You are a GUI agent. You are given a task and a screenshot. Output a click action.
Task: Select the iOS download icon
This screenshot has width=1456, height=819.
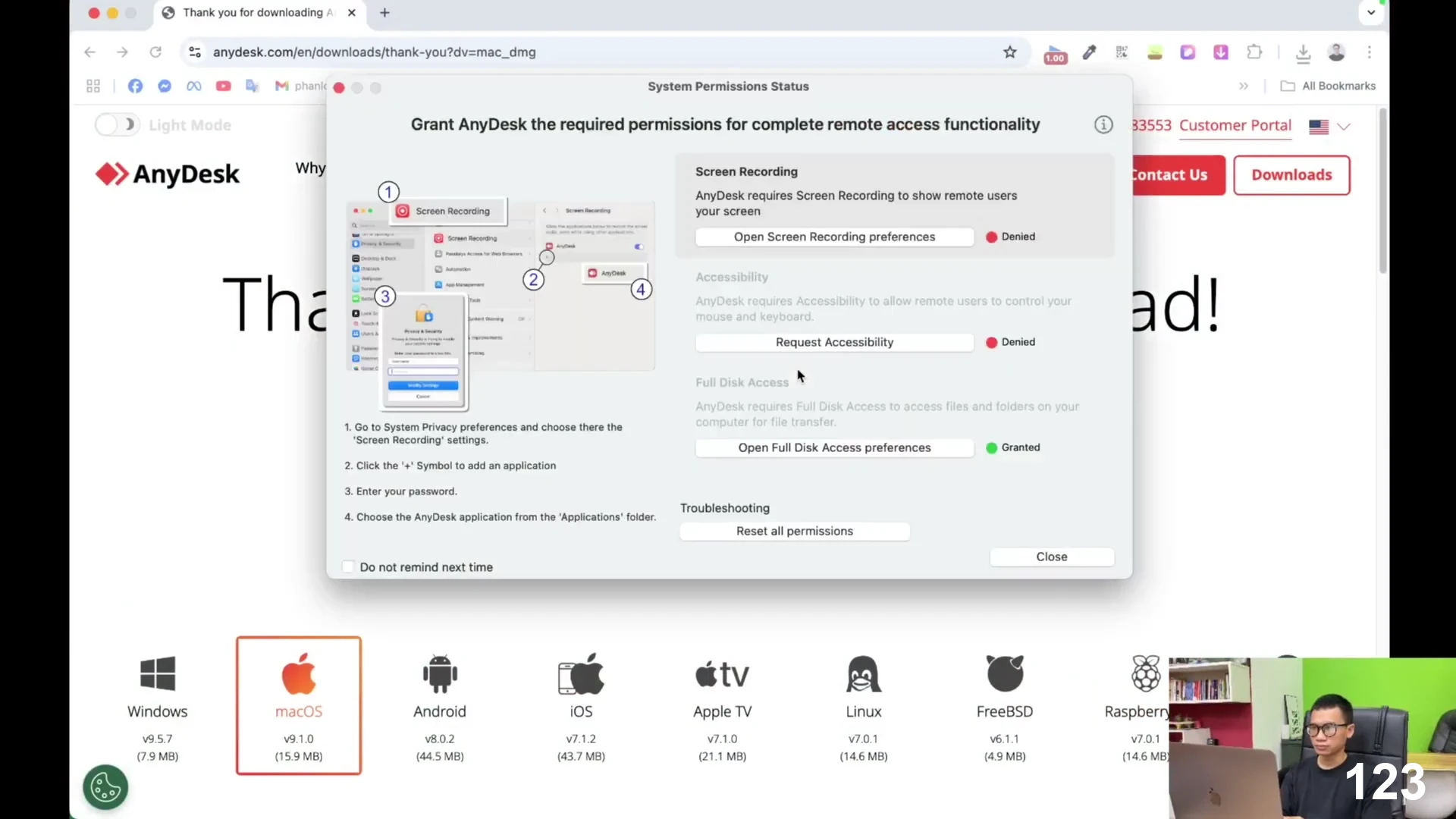(x=581, y=674)
